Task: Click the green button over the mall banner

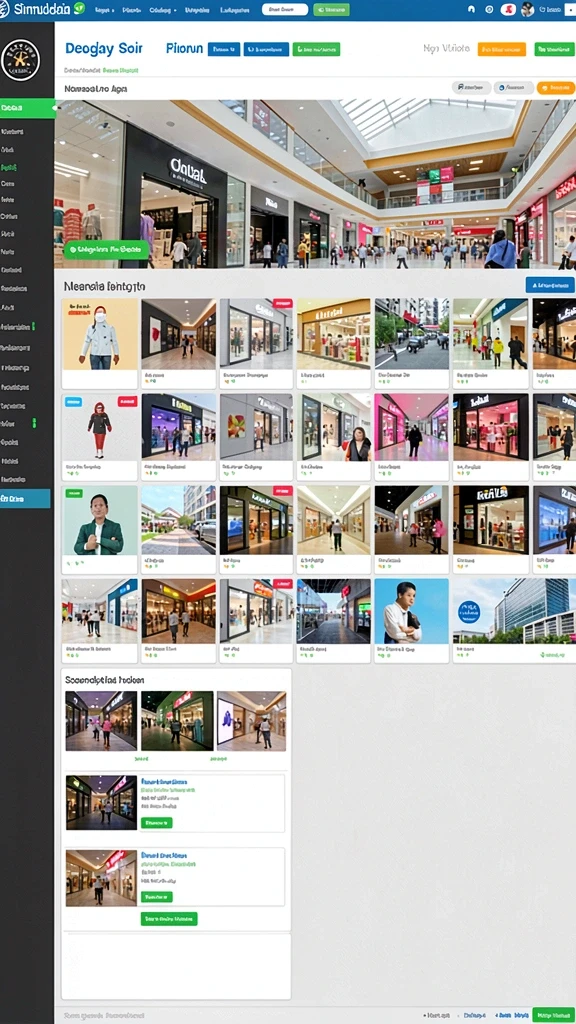Action: [106, 249]
